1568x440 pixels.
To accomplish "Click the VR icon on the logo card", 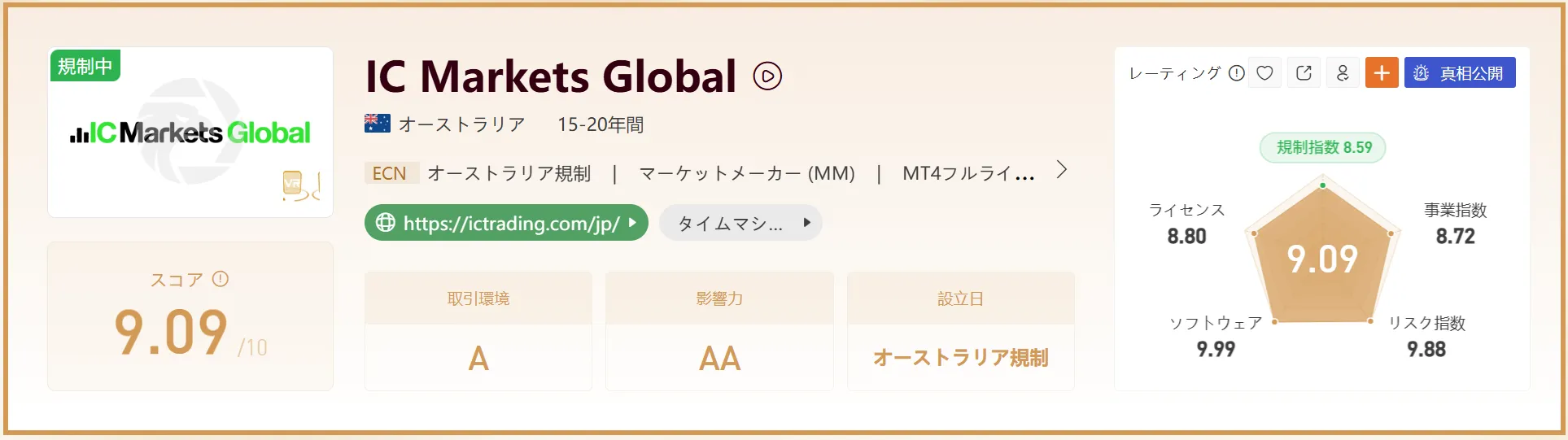I will pos(292,183).
